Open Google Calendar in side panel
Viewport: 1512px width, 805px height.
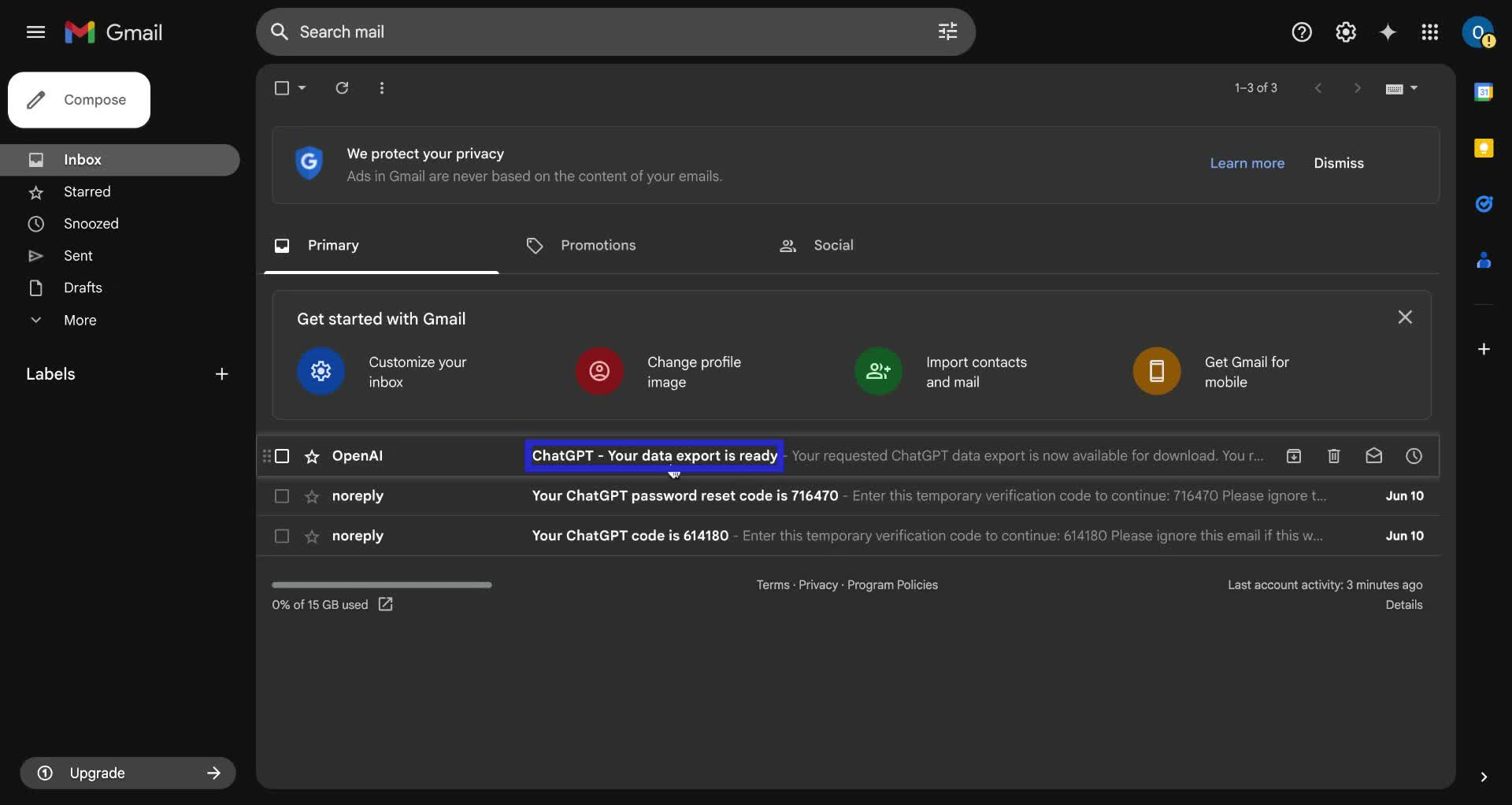click(1485, 91)
